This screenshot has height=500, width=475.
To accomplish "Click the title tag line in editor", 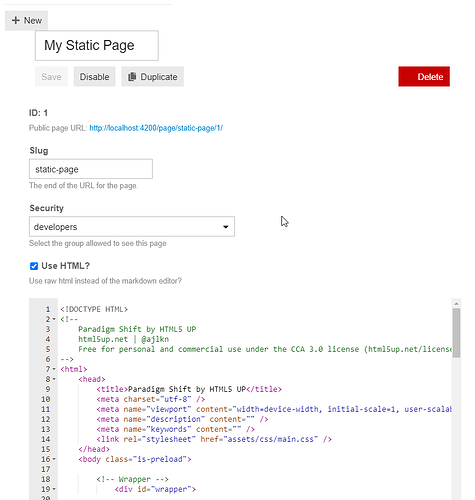I will point(189,389).
